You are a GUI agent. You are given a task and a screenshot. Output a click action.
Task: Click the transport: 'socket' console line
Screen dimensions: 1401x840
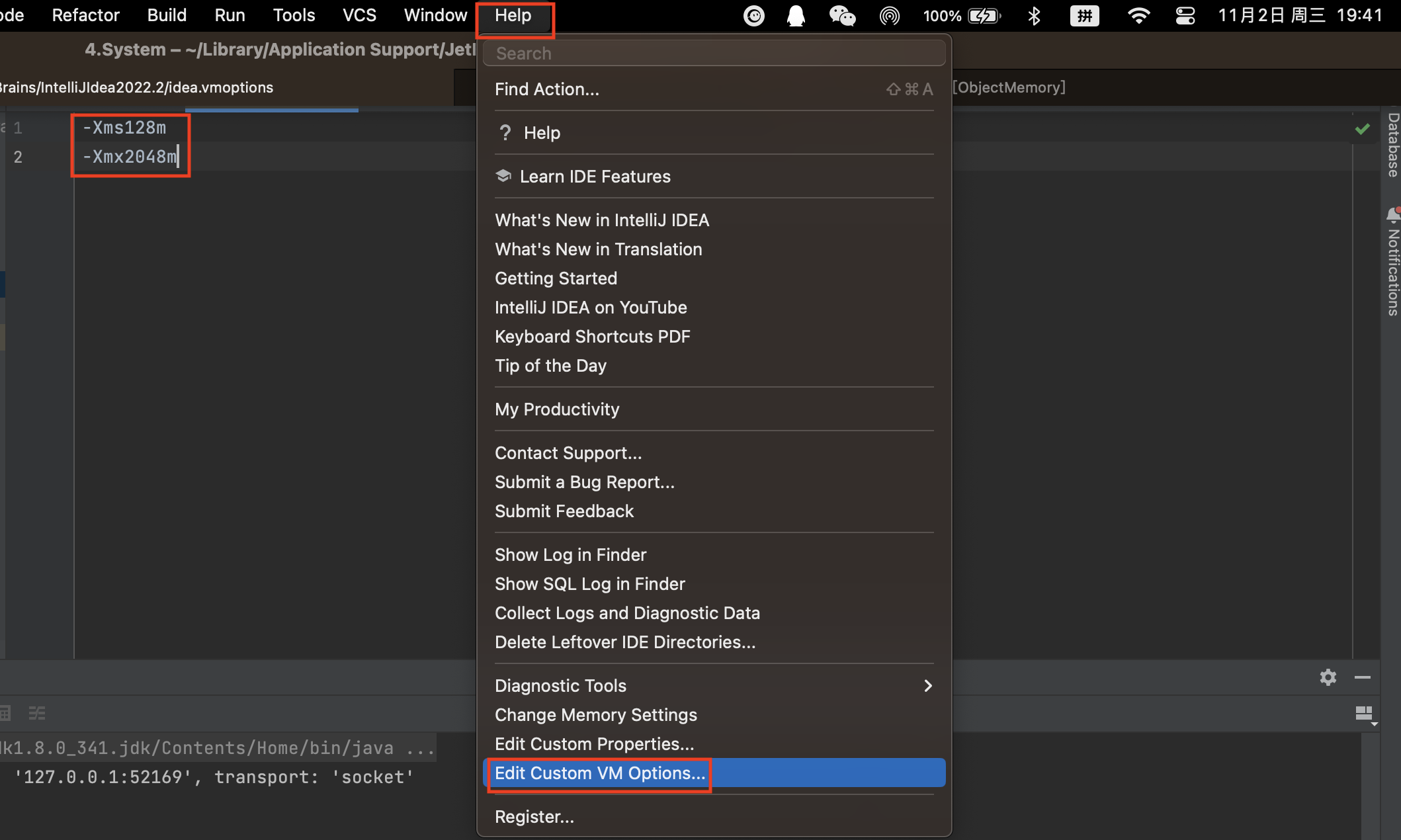click(x=214, y=777)
